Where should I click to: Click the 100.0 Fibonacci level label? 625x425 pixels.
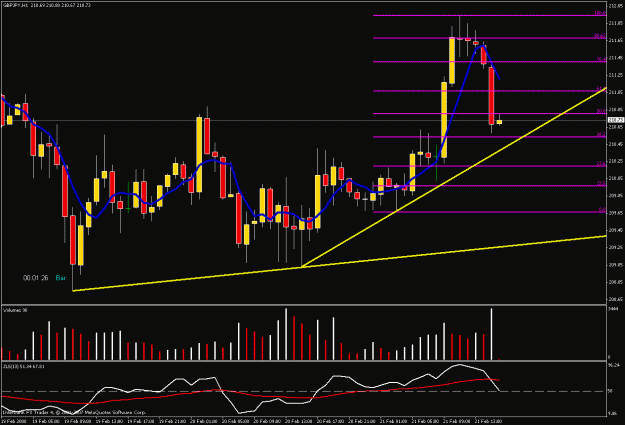599,13
